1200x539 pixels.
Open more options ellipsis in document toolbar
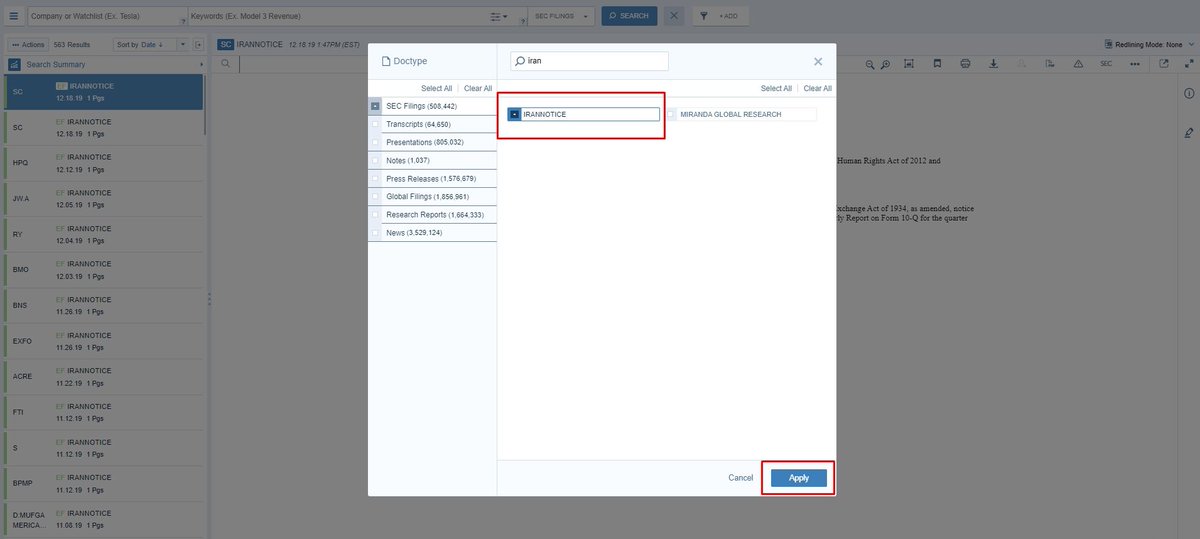(1134, 64)
